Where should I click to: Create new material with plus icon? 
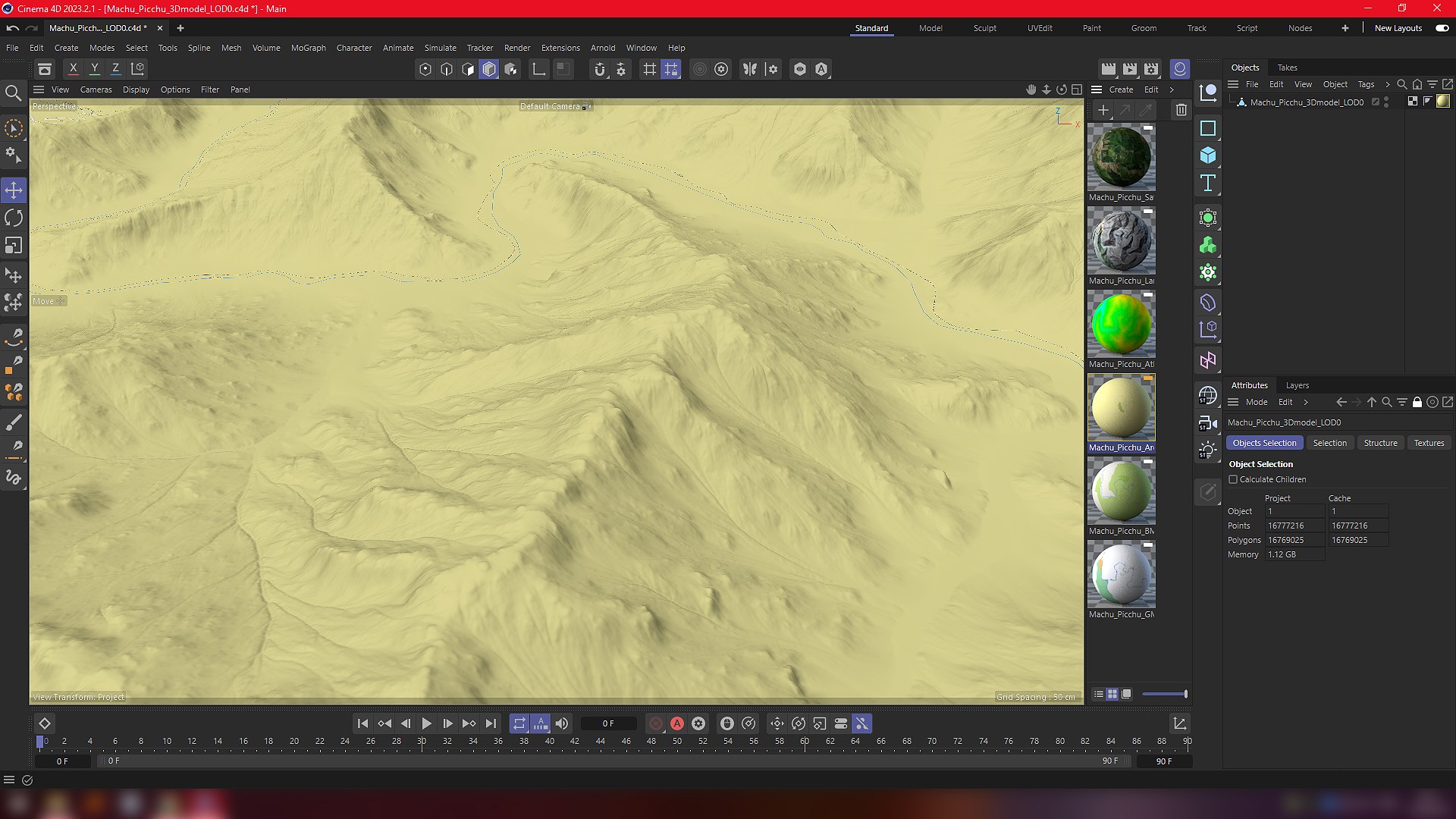point(1103,110)
